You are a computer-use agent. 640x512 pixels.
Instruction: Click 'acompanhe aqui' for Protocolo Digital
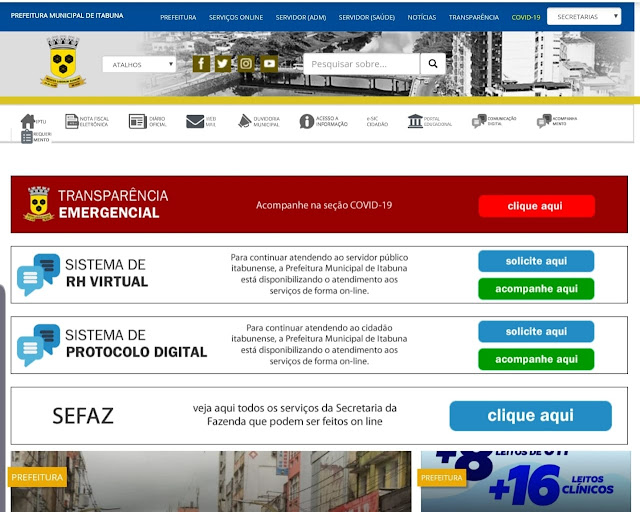[536, 359]
